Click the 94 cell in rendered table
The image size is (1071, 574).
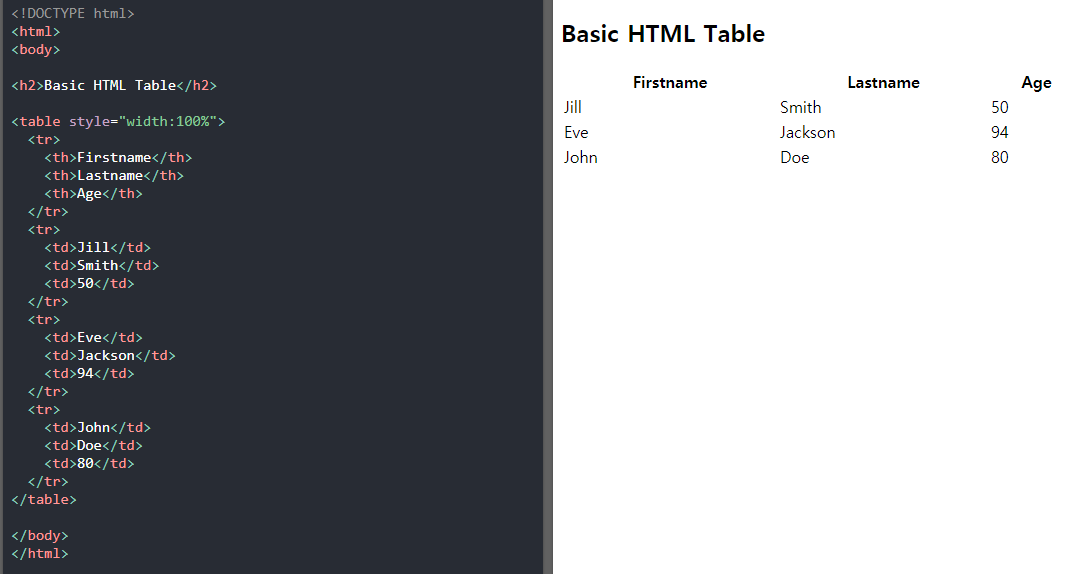point(1000,133)
